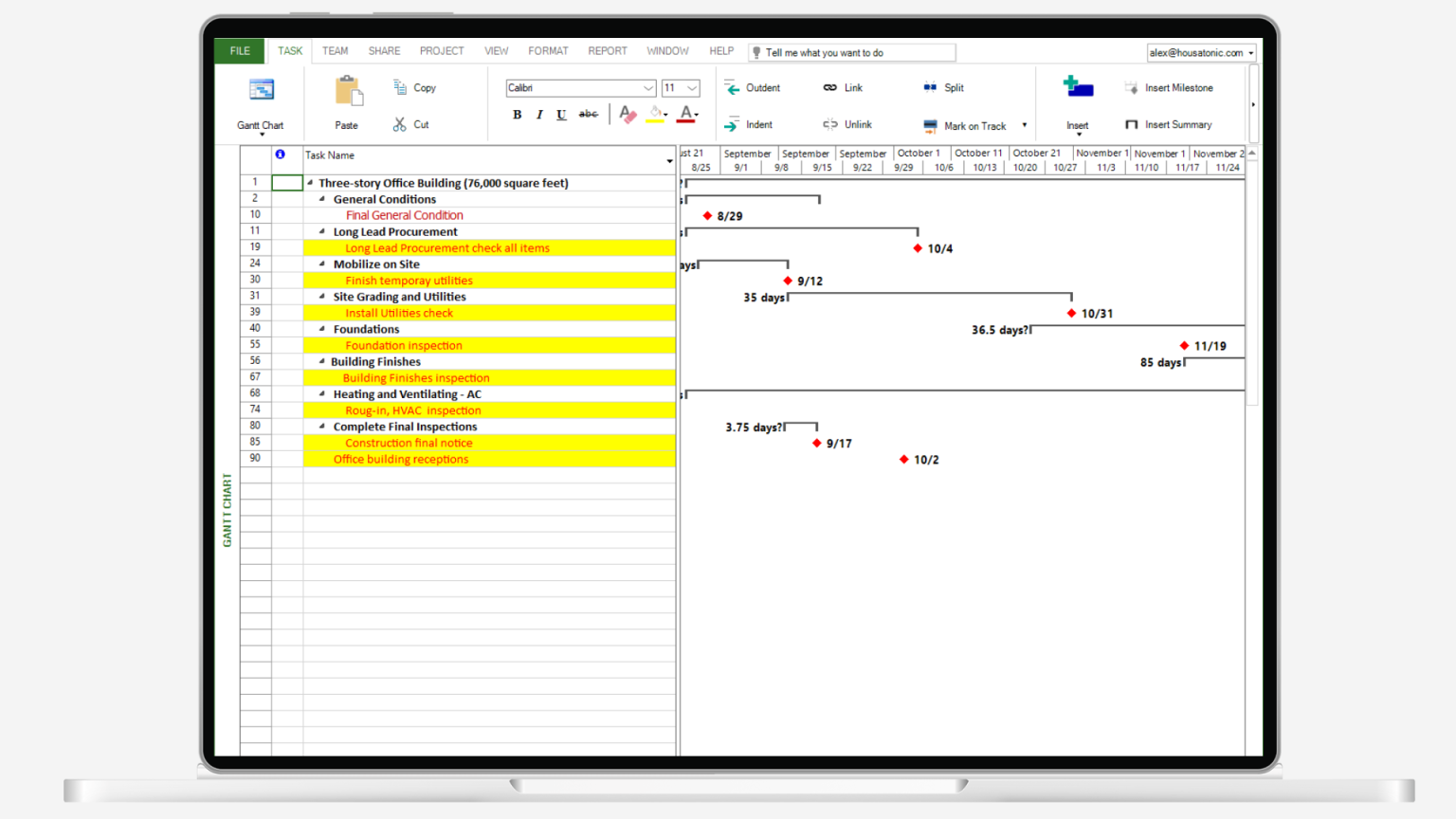Image resolution: width=1456 pixels, height=819 pixels.
Task: Open the Calibri font name dropdown
Action: pos(648,88)
